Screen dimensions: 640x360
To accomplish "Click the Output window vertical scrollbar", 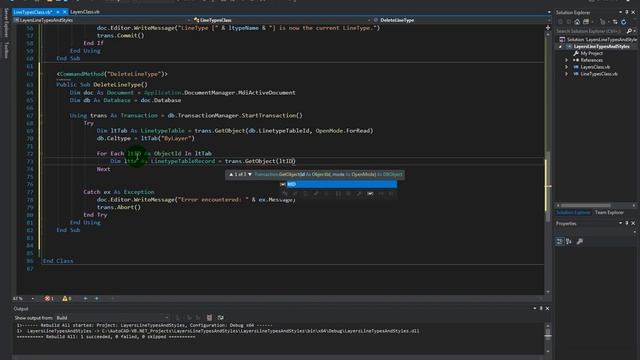I will pyautogui.click(x=548, y=337).
